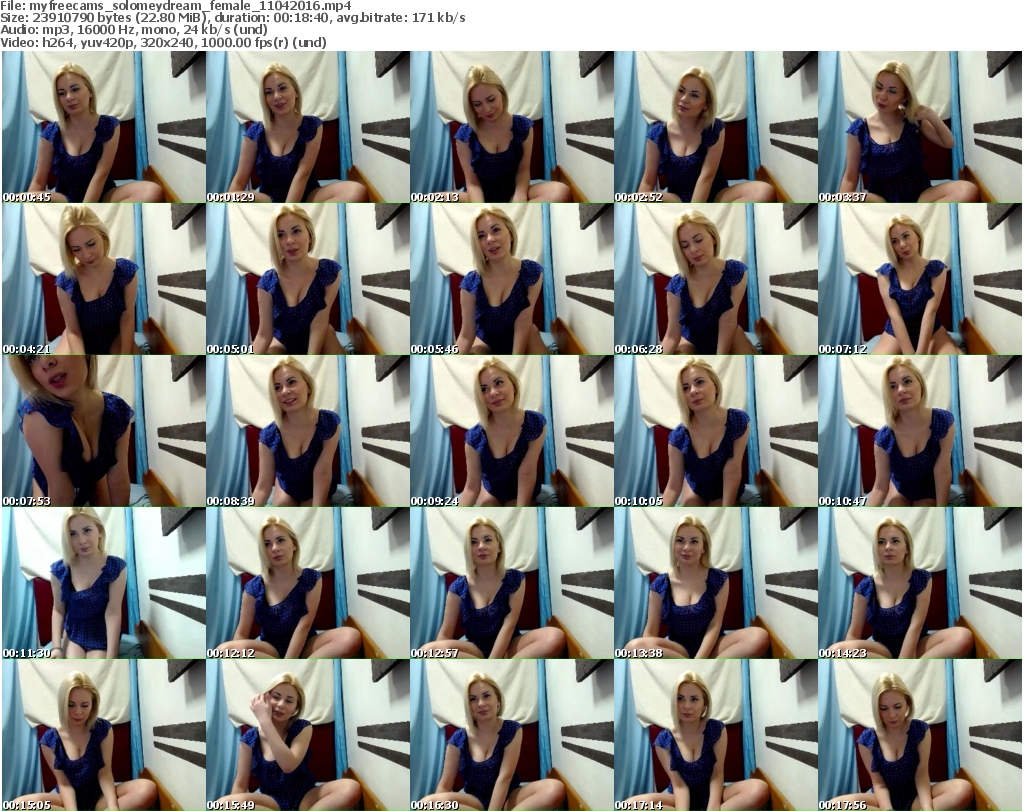Image resolution: width=1024 pixels, height=811 pixels.
Task: Pick the frame stamped 00:15:05
Action: pyautogui.click(x=104, y=735)
